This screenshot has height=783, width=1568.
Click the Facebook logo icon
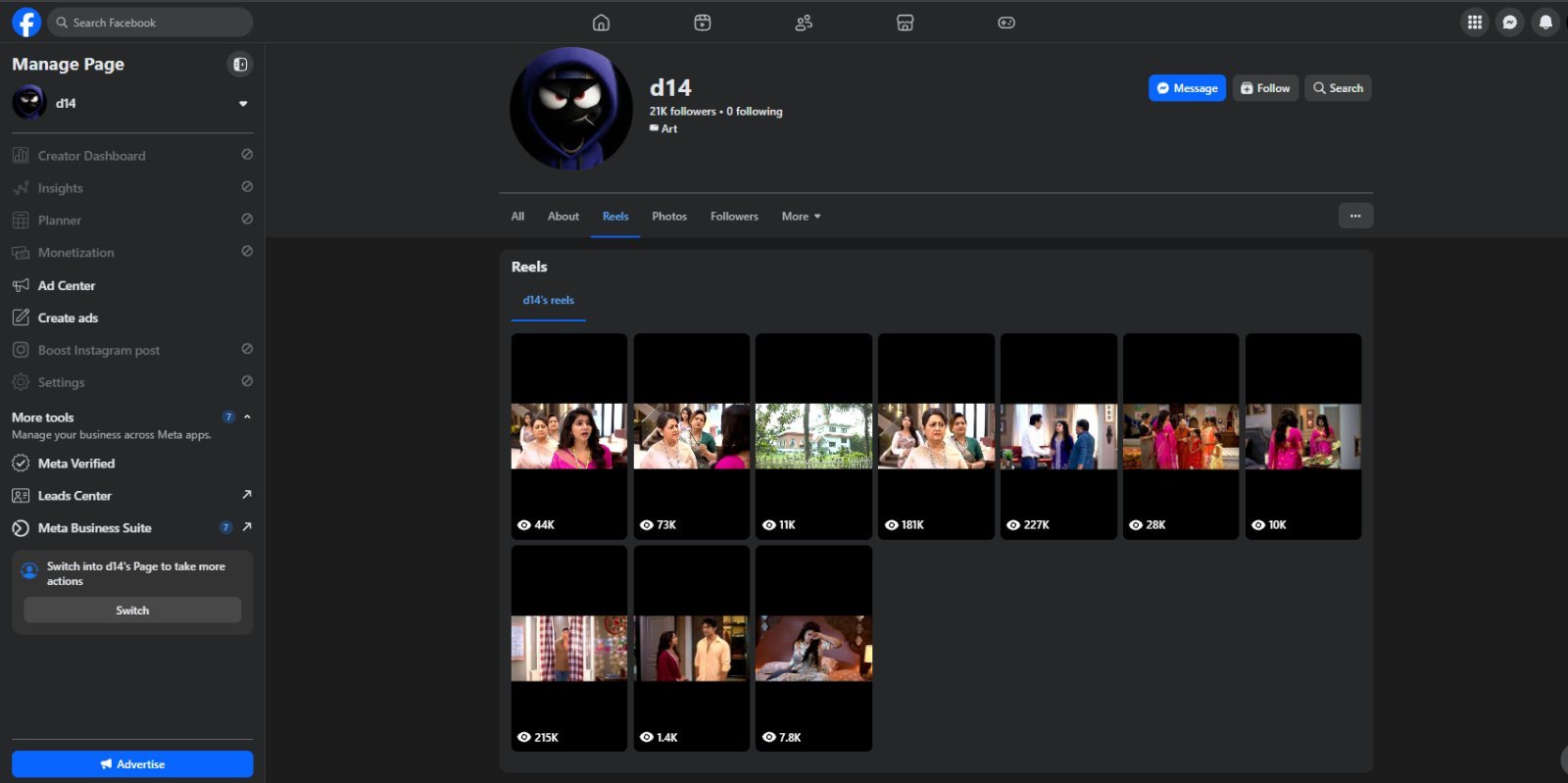(26, 22)
